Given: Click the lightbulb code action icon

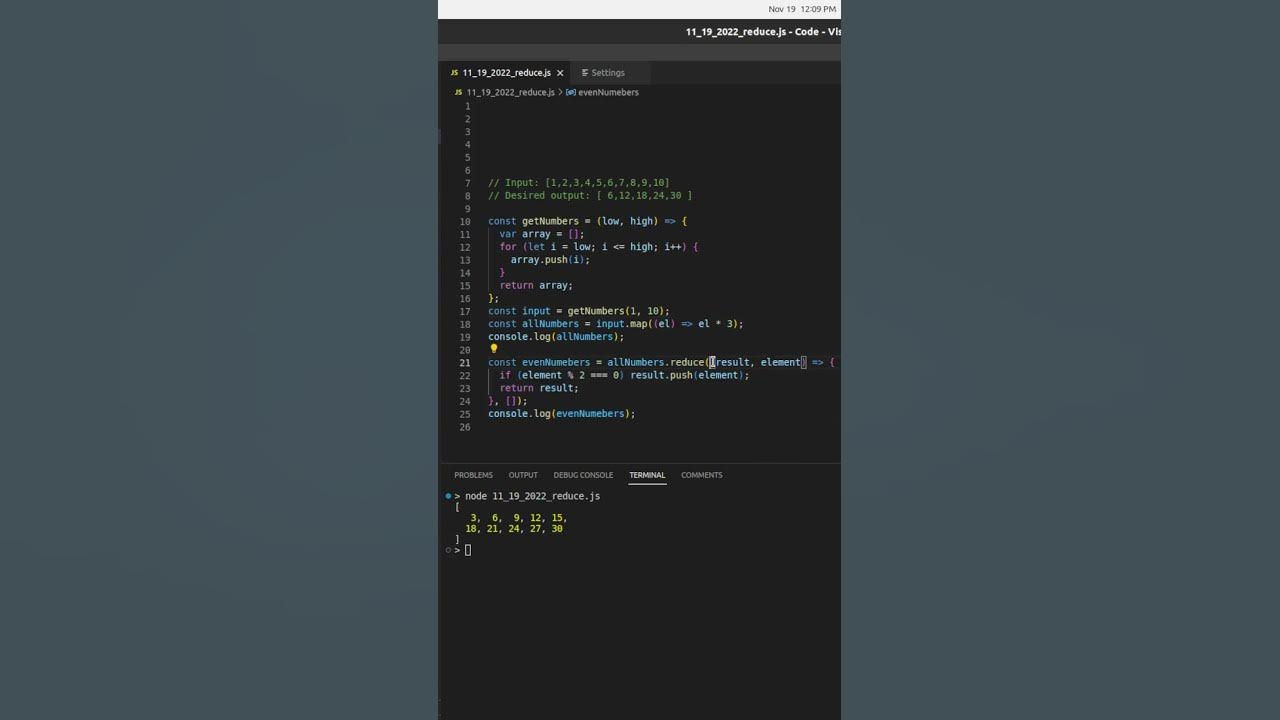Looking at the screenshot, I should 493,349.
